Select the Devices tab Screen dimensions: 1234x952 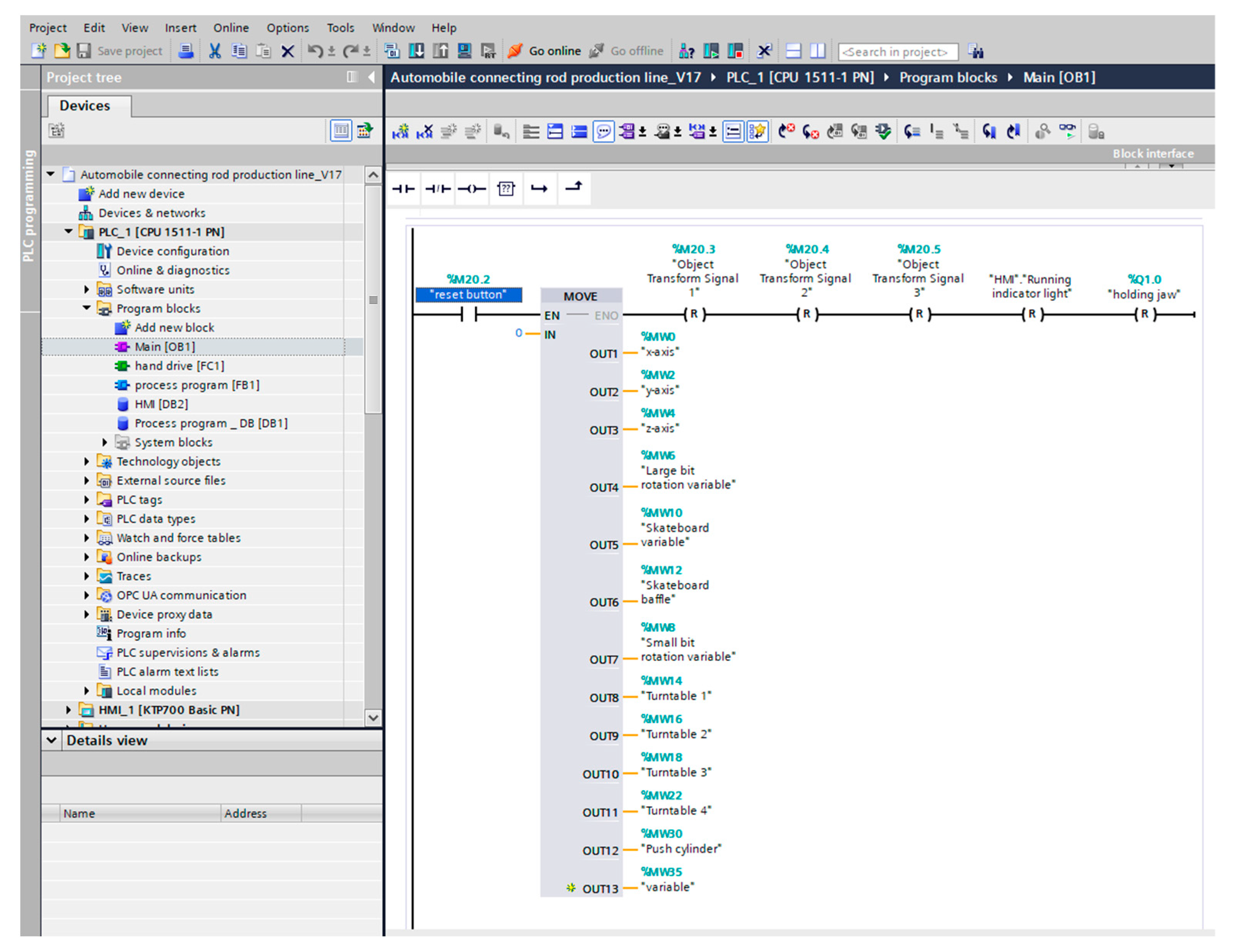[85, 106]
